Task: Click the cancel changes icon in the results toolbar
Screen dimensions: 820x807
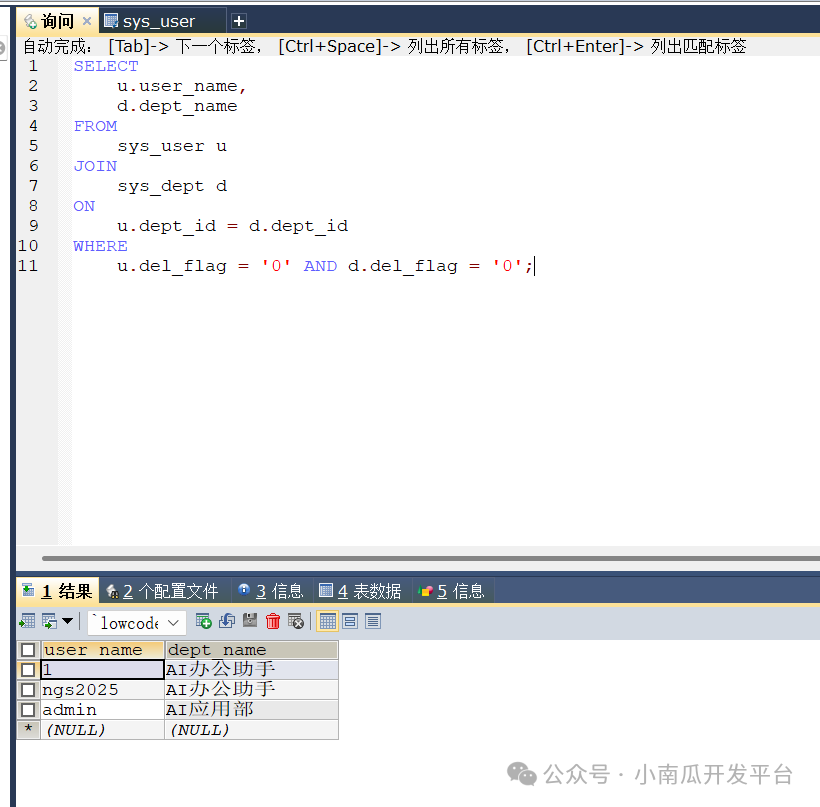Action: coord(296,621)
